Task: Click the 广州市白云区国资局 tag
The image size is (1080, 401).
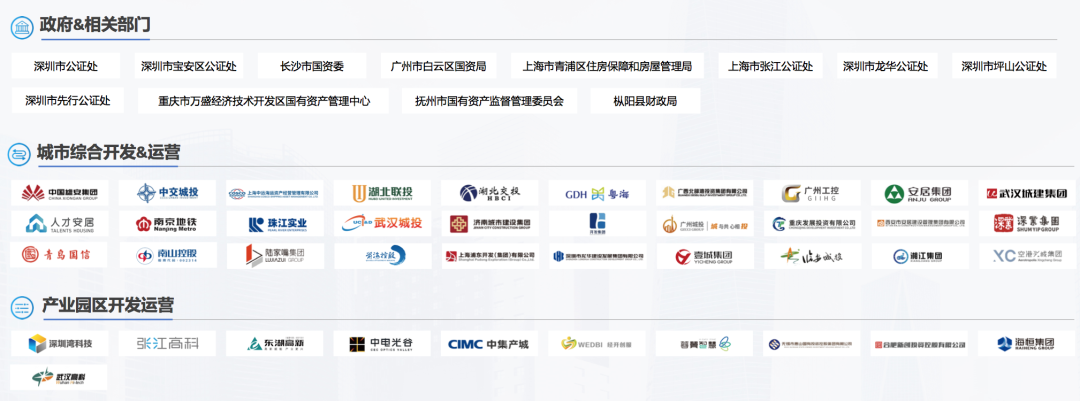Action: (x=439, y=66)
